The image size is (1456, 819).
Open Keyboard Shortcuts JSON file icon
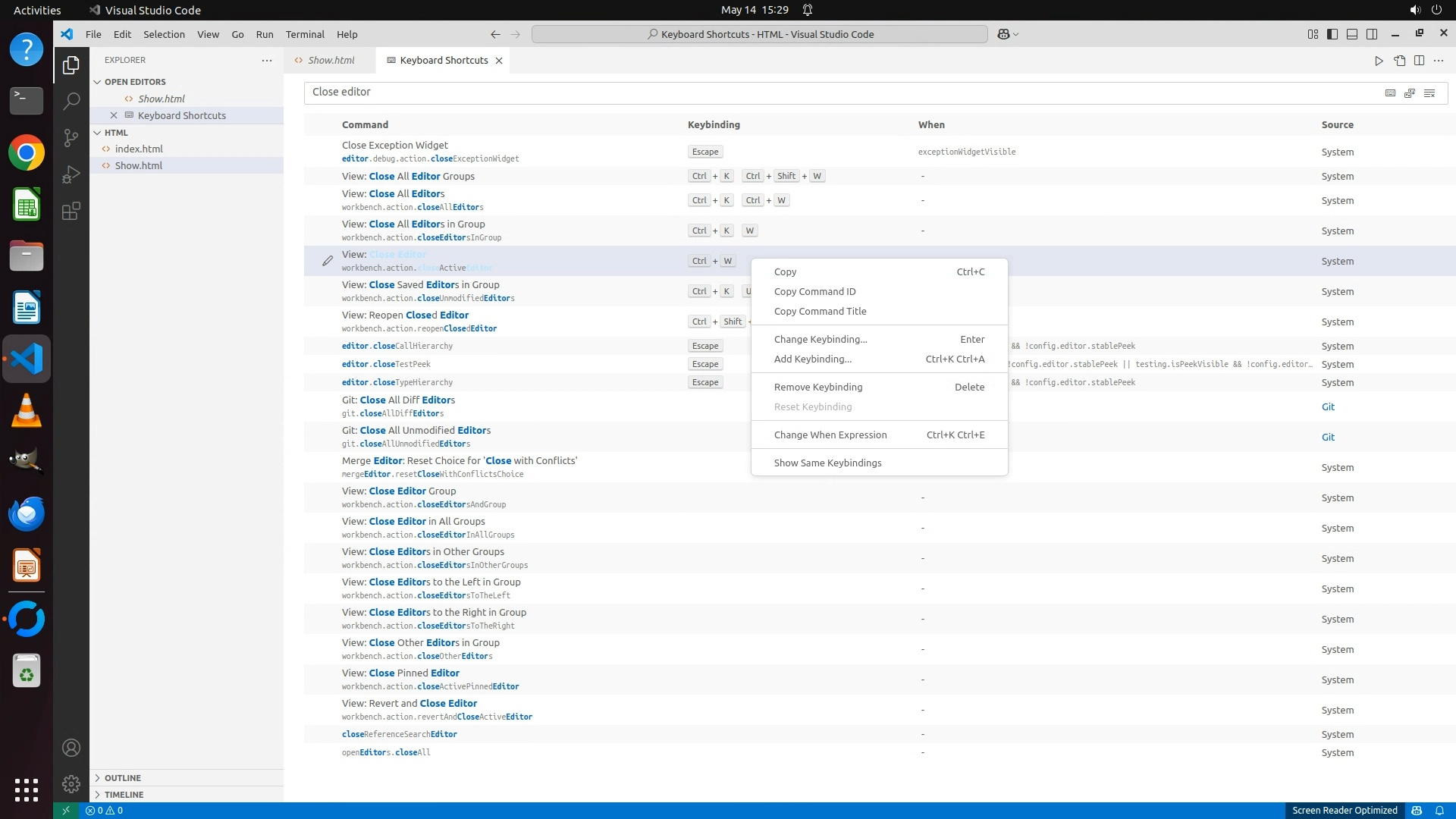pos(1399,61)
